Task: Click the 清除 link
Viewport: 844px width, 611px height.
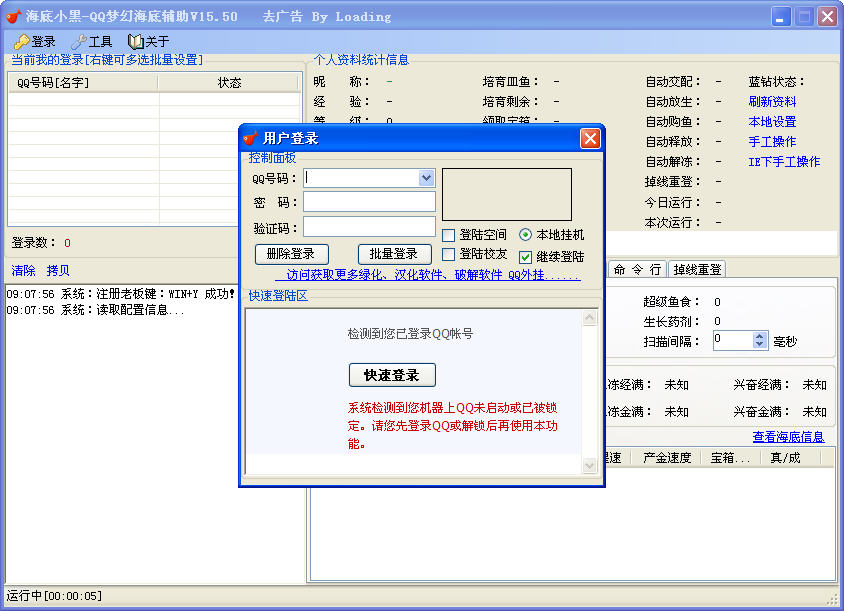Action: (x=24, y=270)
